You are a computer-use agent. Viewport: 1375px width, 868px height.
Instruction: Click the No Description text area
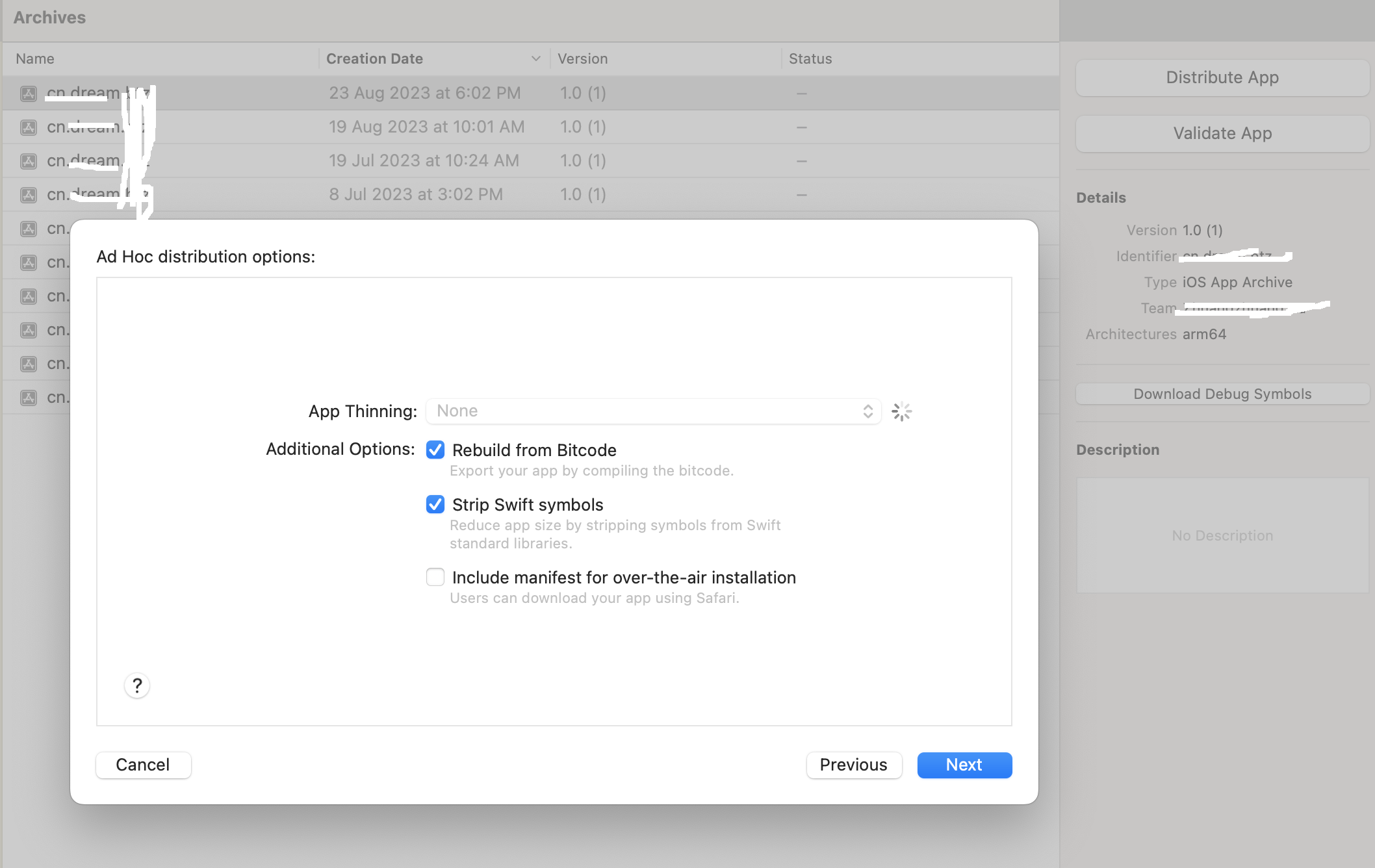pyautogui.click(x=1222, y=535)
